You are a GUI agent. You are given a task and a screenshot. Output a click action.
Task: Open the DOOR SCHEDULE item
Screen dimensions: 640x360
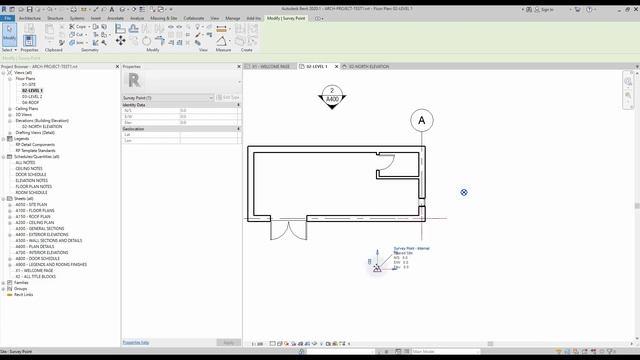click(x=31, y=175)
